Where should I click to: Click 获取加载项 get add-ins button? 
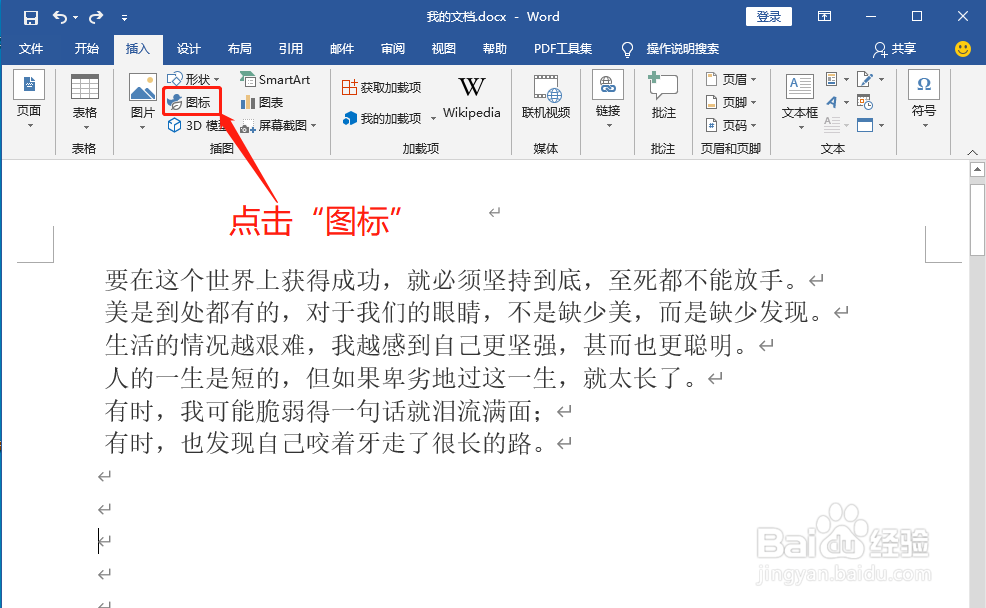pos(381,87)
